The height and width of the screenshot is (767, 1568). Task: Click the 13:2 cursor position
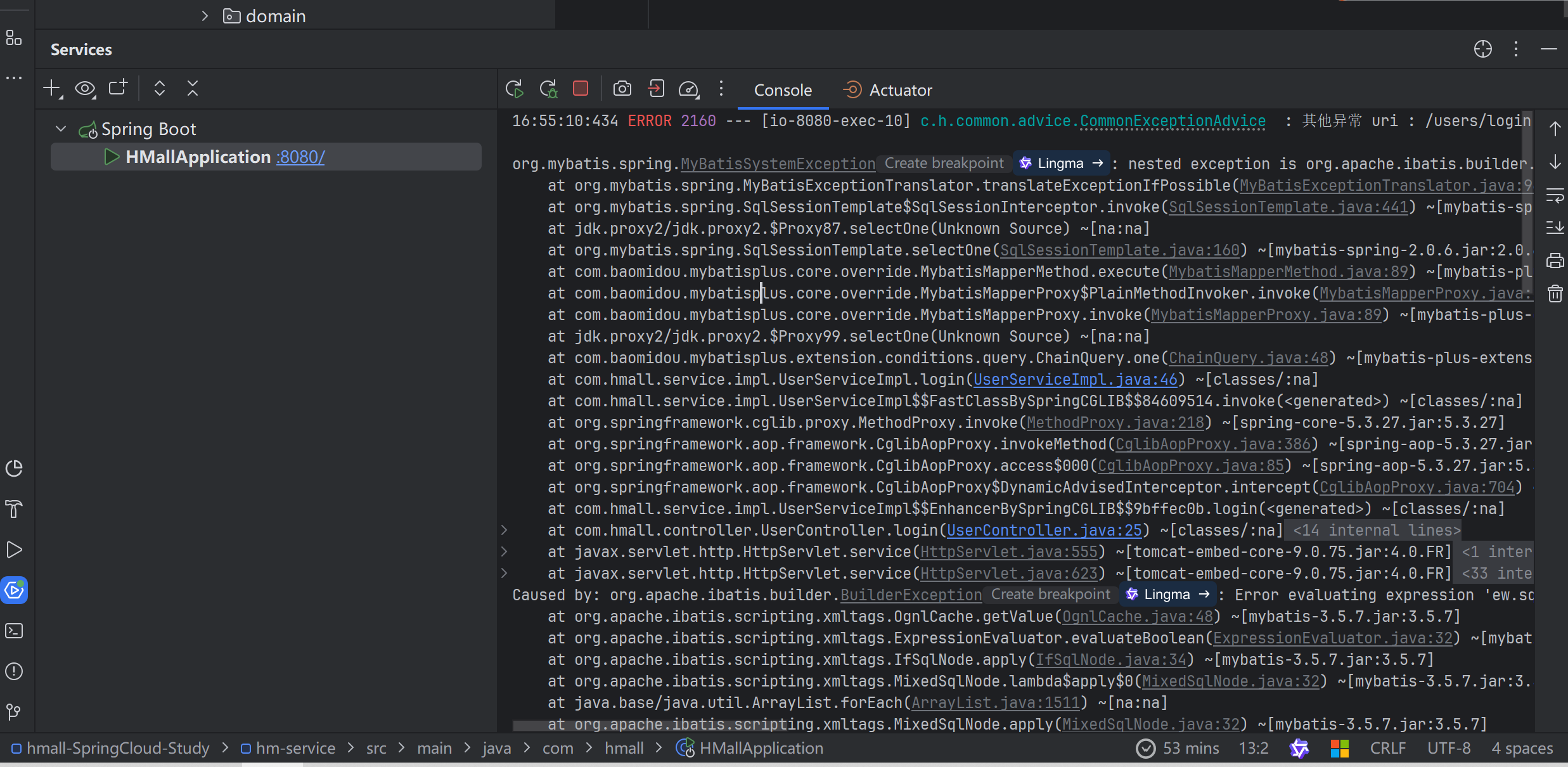(x=1254, y=749)
